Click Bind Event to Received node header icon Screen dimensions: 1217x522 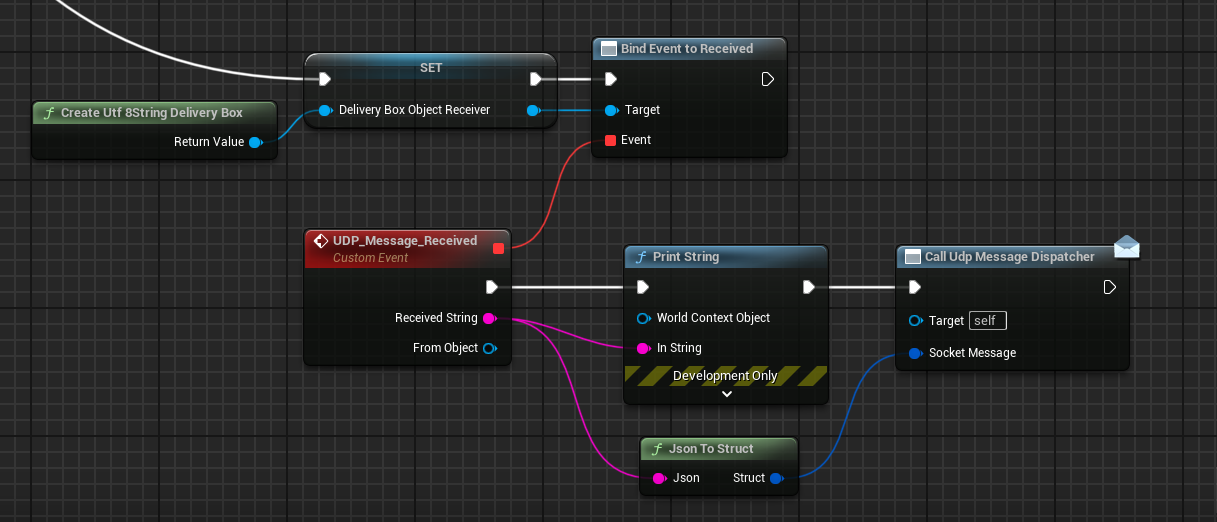point(608,48)
